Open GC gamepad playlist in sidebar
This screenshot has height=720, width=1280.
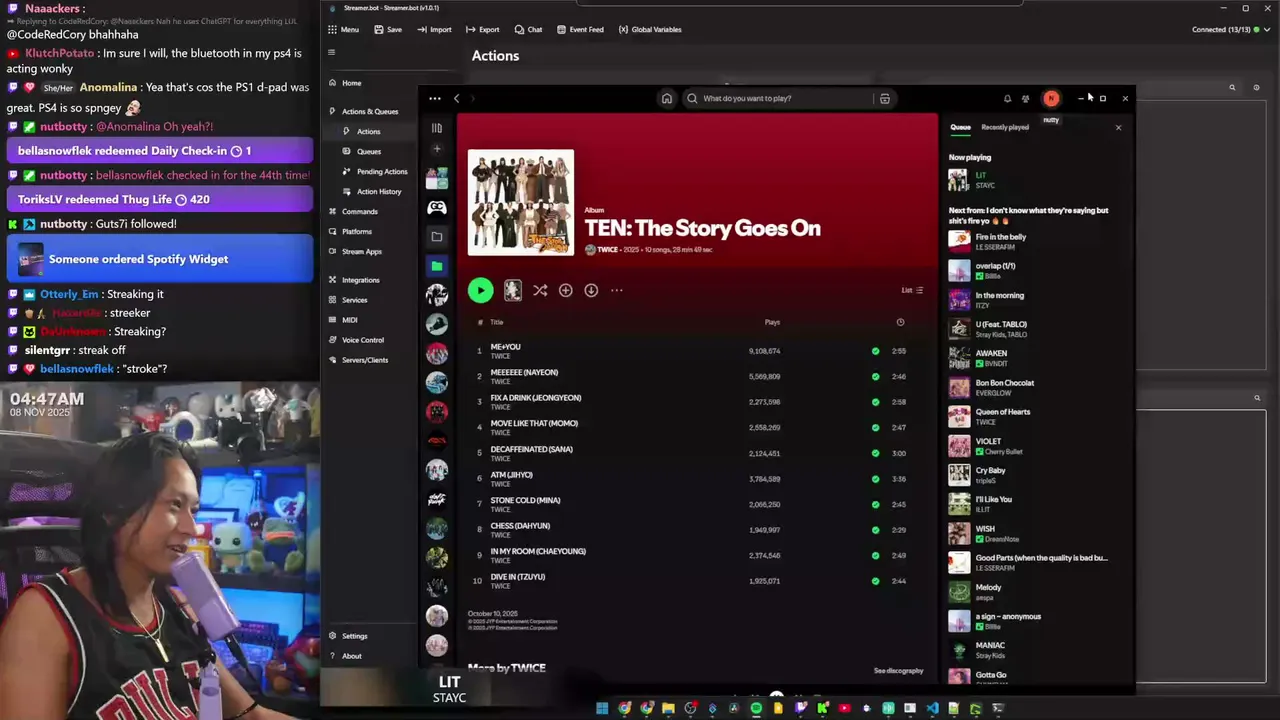click(437, 208)
